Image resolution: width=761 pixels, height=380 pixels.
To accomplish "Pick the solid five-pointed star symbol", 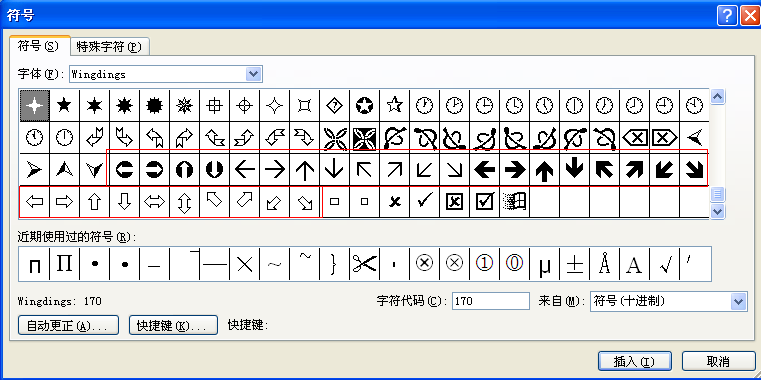I will pyautogui.click(x=64, y=105).
